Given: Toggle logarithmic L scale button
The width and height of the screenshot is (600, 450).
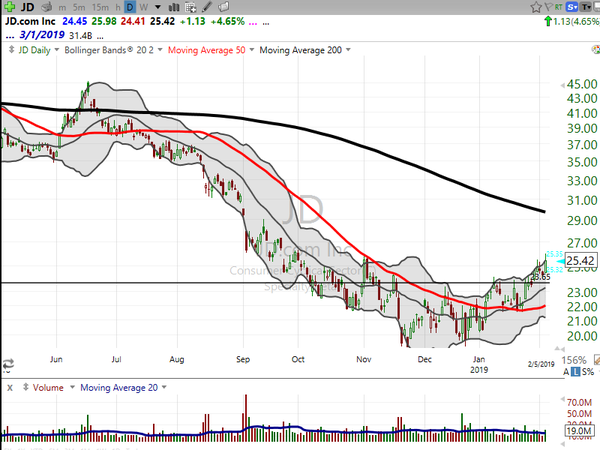Looking at the screenshot, I should coord(576,372).
